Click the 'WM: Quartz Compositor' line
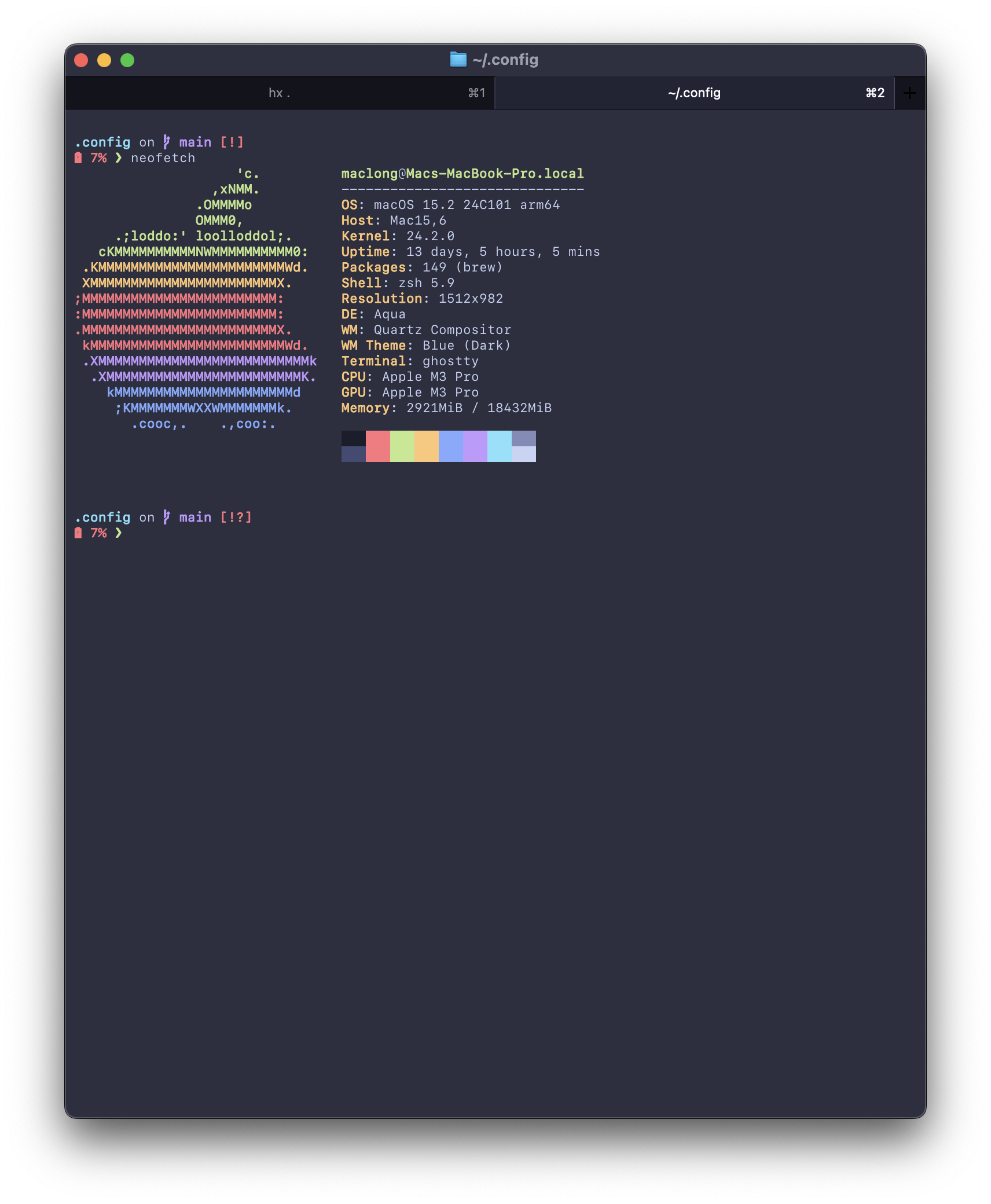991x1204 pixels. [426, 330]
